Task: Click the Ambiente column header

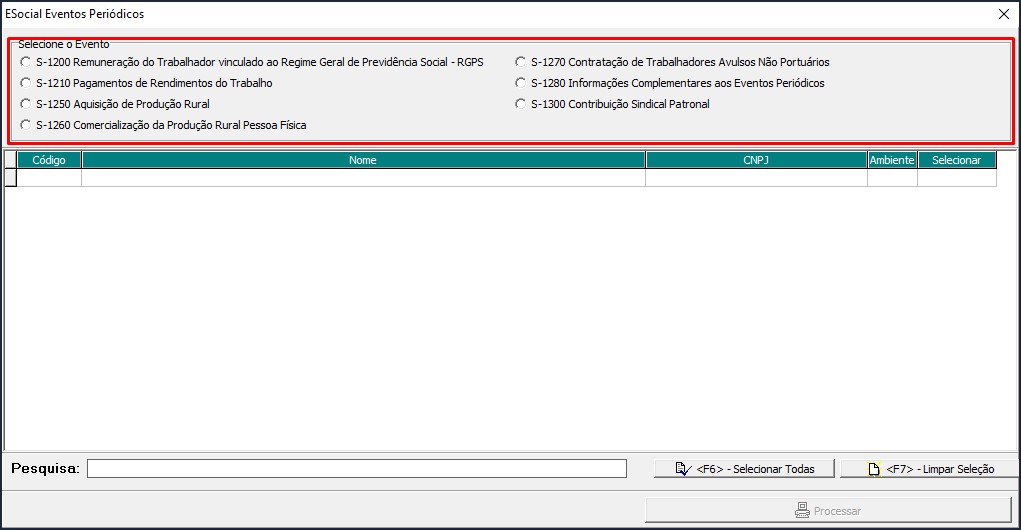Action: pyautogui.click(x=892, y=160)
